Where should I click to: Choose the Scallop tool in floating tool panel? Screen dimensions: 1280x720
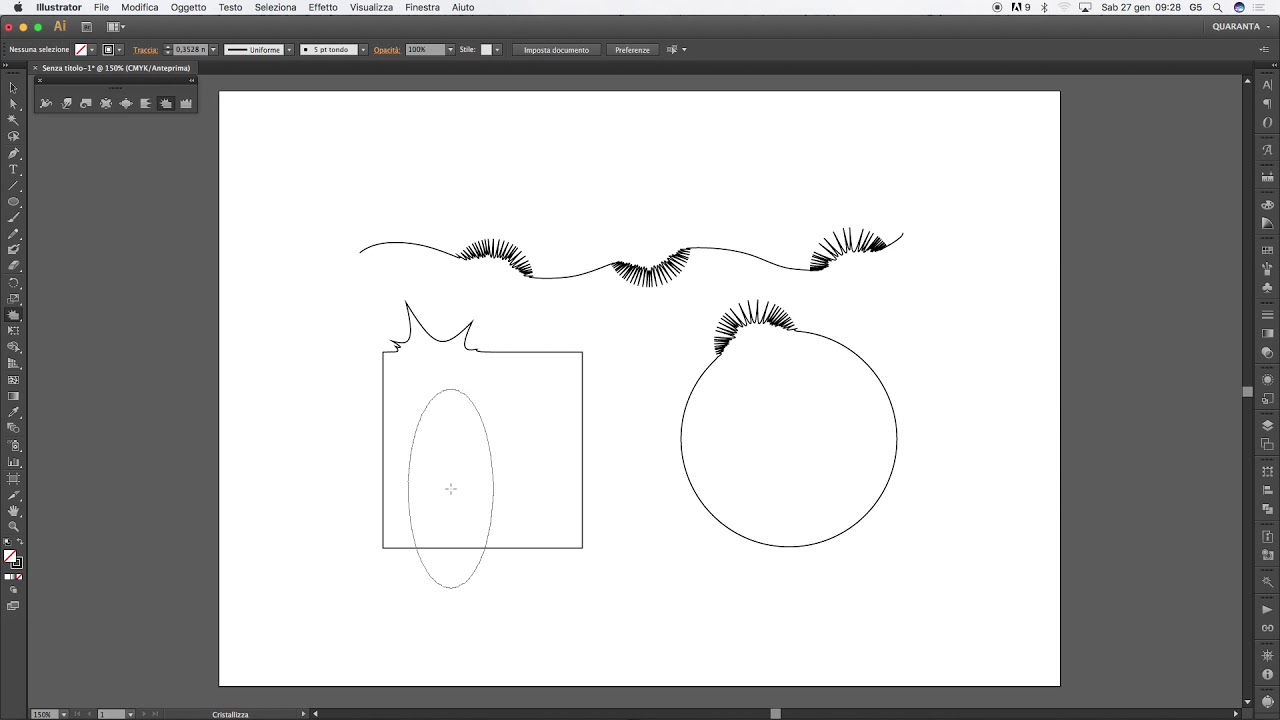point(146,103)
